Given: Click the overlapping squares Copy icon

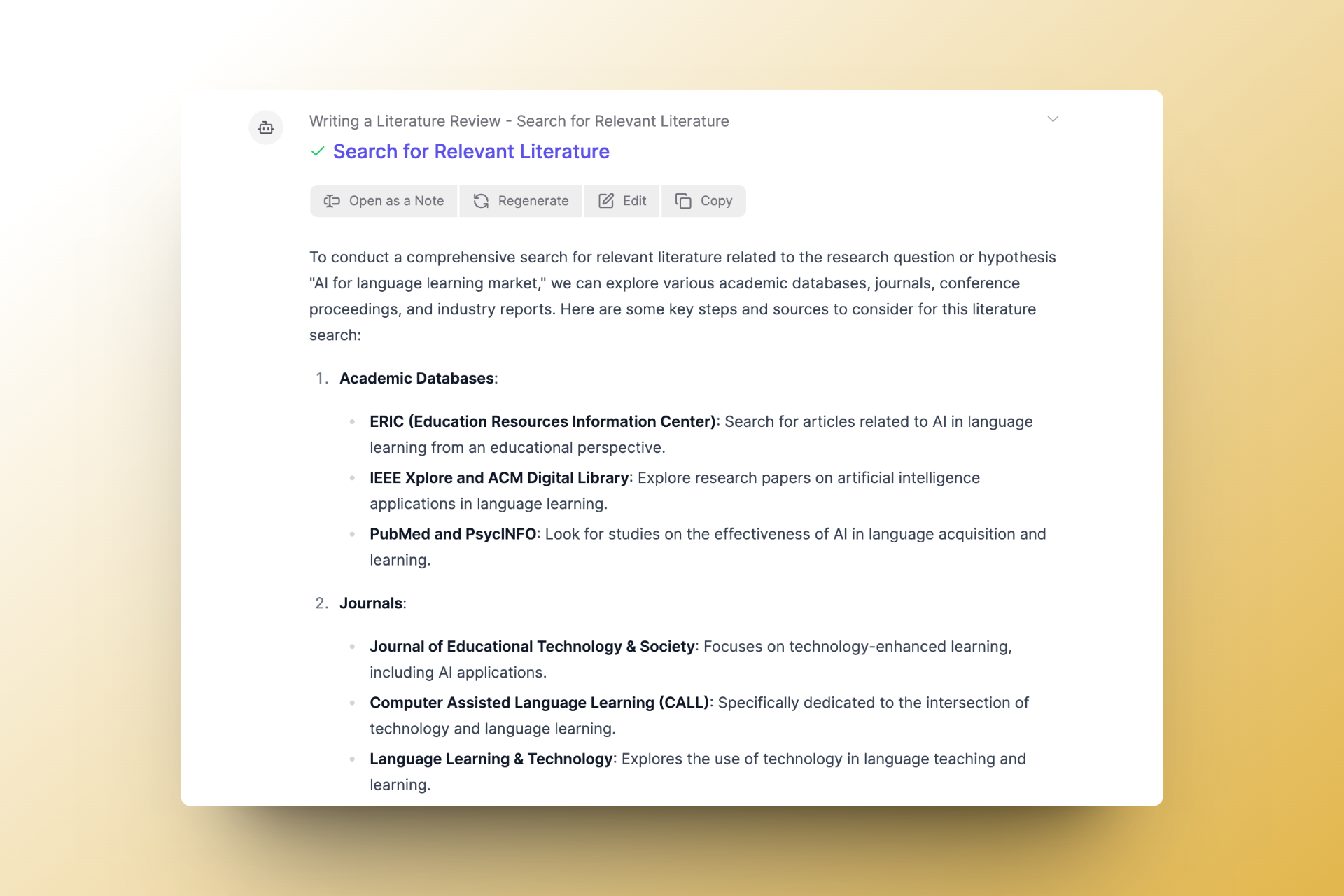Looking at the screenshot, I should pos(683,201).
